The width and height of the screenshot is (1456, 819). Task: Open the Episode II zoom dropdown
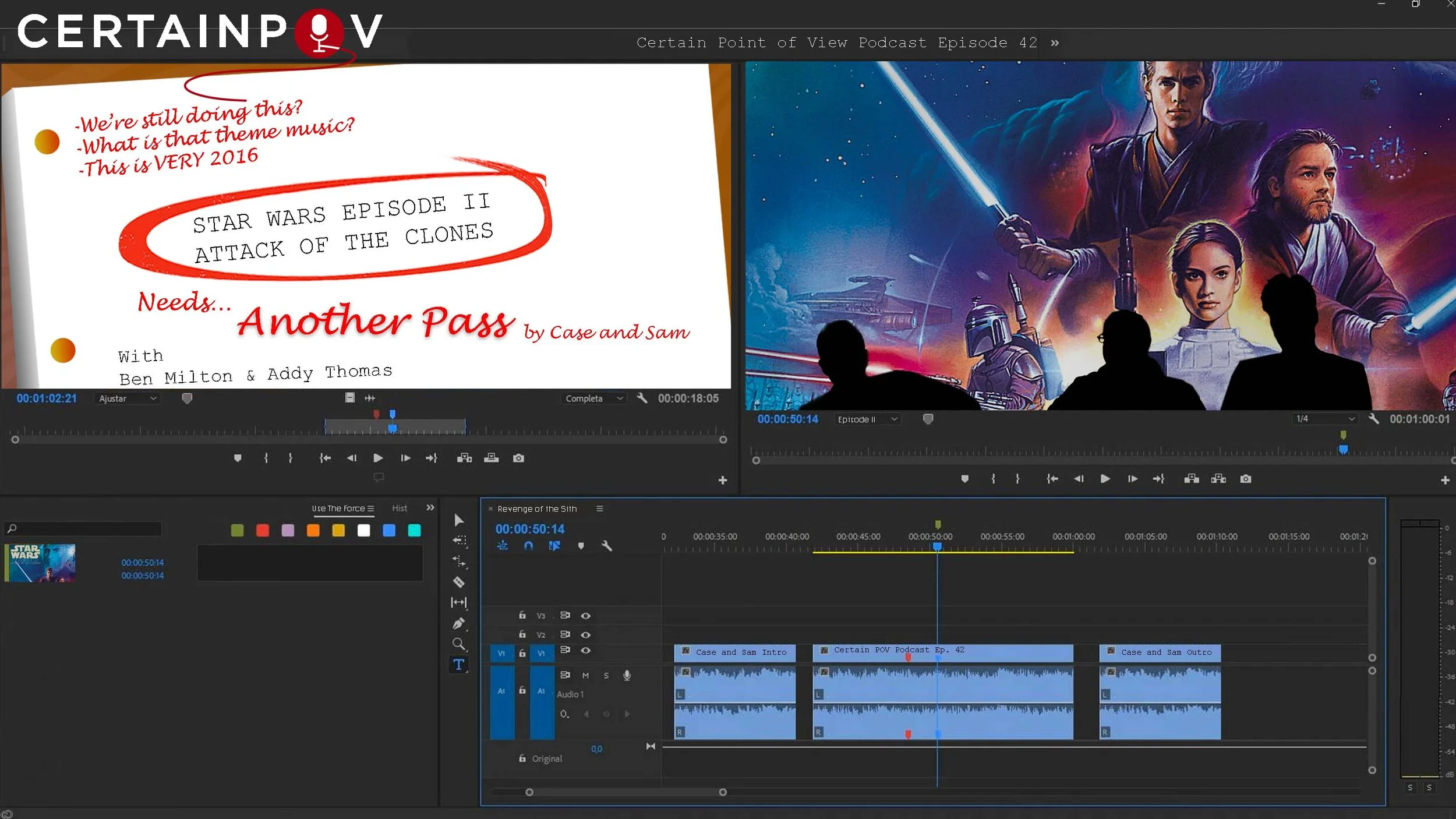click(x=867, y=419)
